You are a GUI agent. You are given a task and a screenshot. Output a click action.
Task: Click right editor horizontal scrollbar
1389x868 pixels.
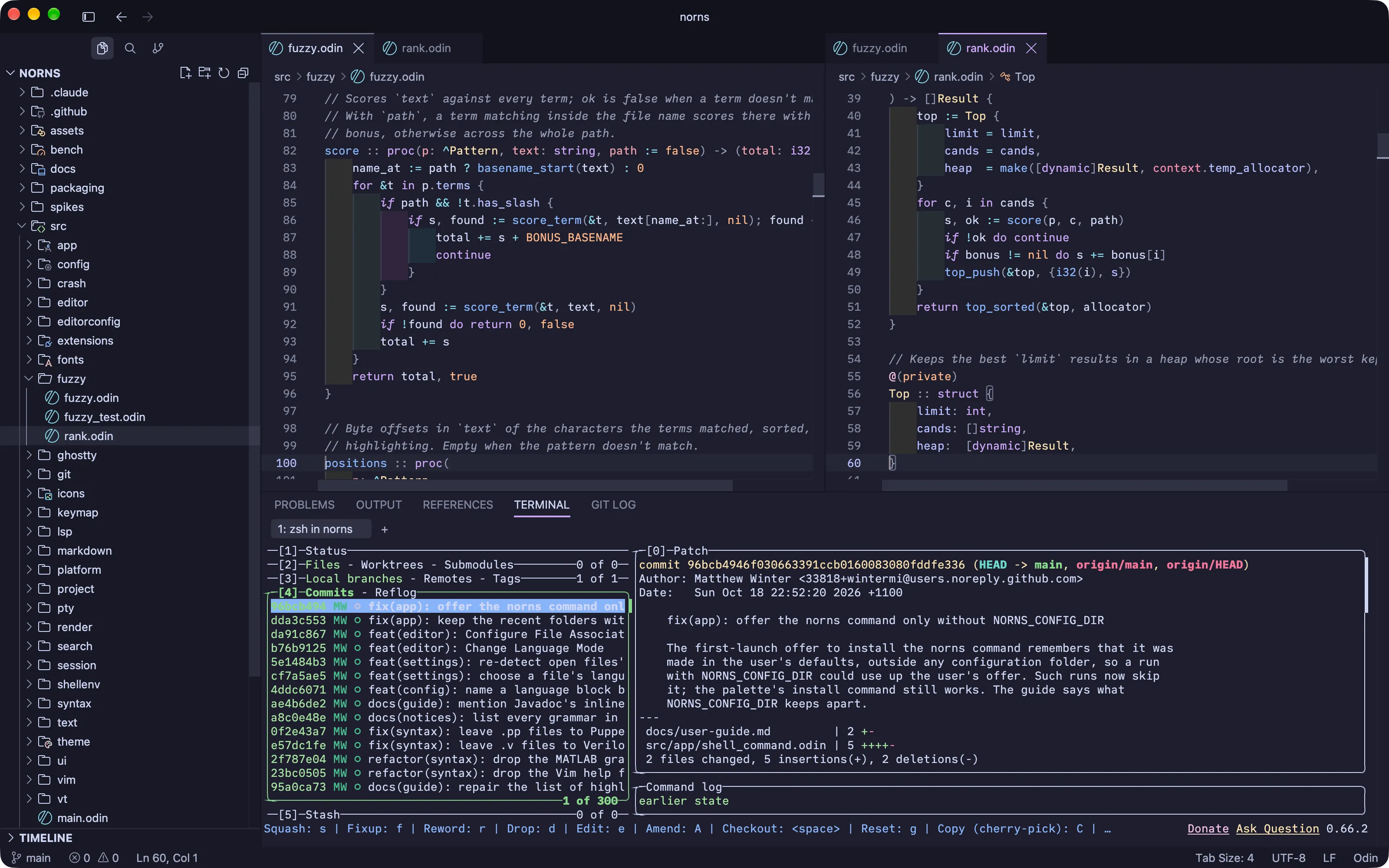pos(1085,486)
